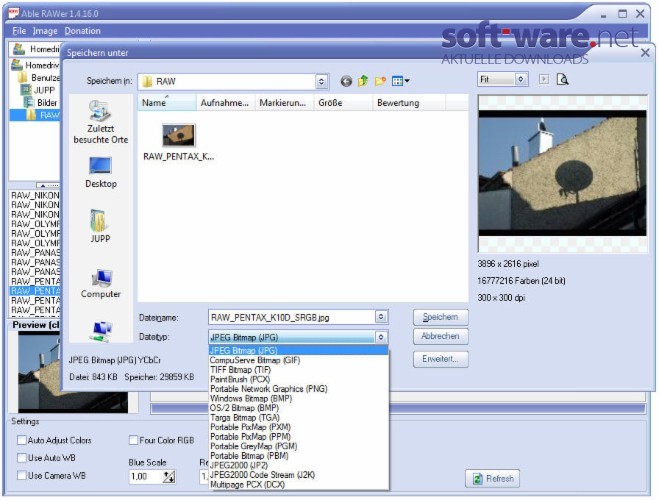659x500 pixels.
Task: Go up one folder level icon
Action: point(363,81)
